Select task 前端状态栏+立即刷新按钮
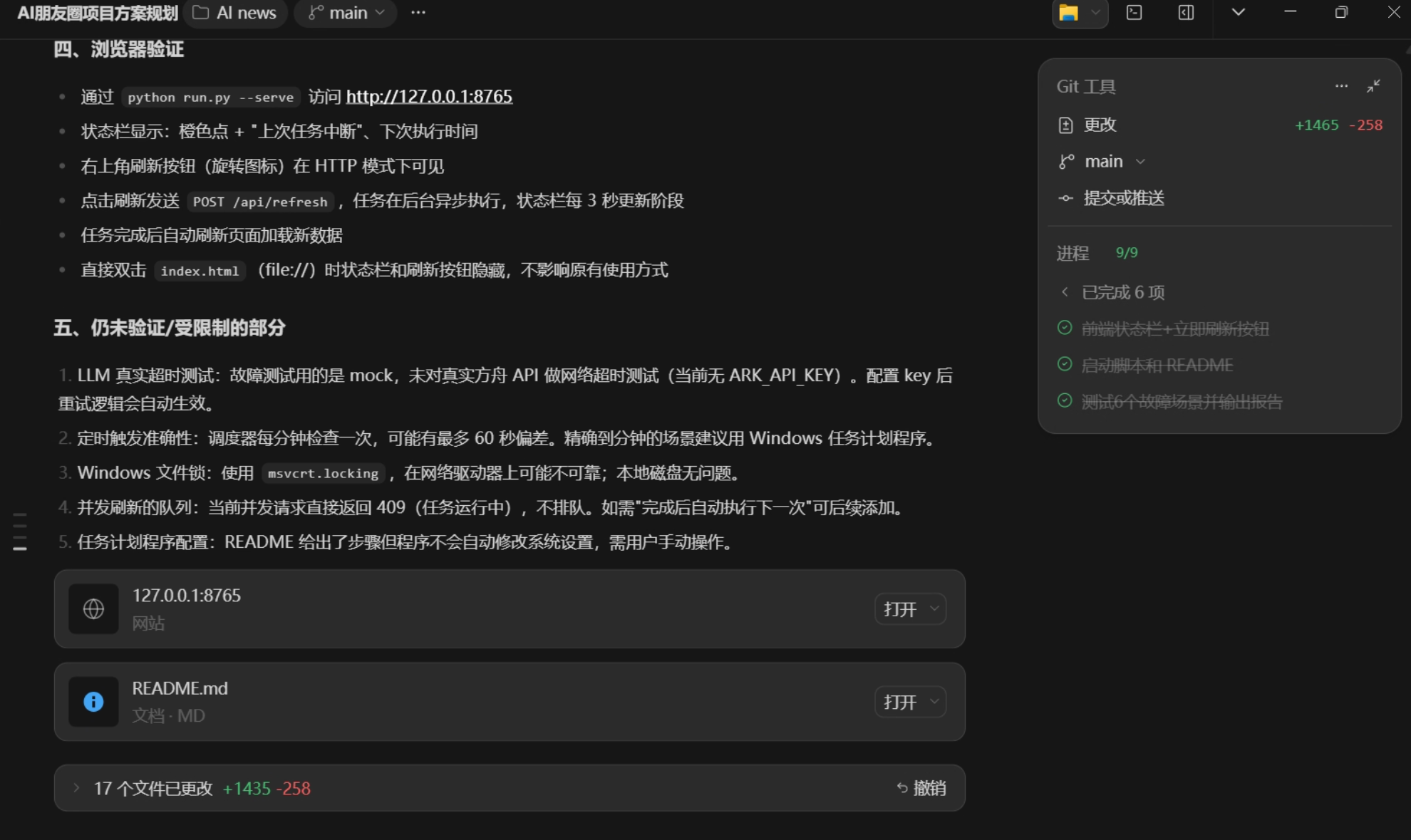This screenshot has width=1411, height=840. pyautogui.click(x=1175, y=328)
